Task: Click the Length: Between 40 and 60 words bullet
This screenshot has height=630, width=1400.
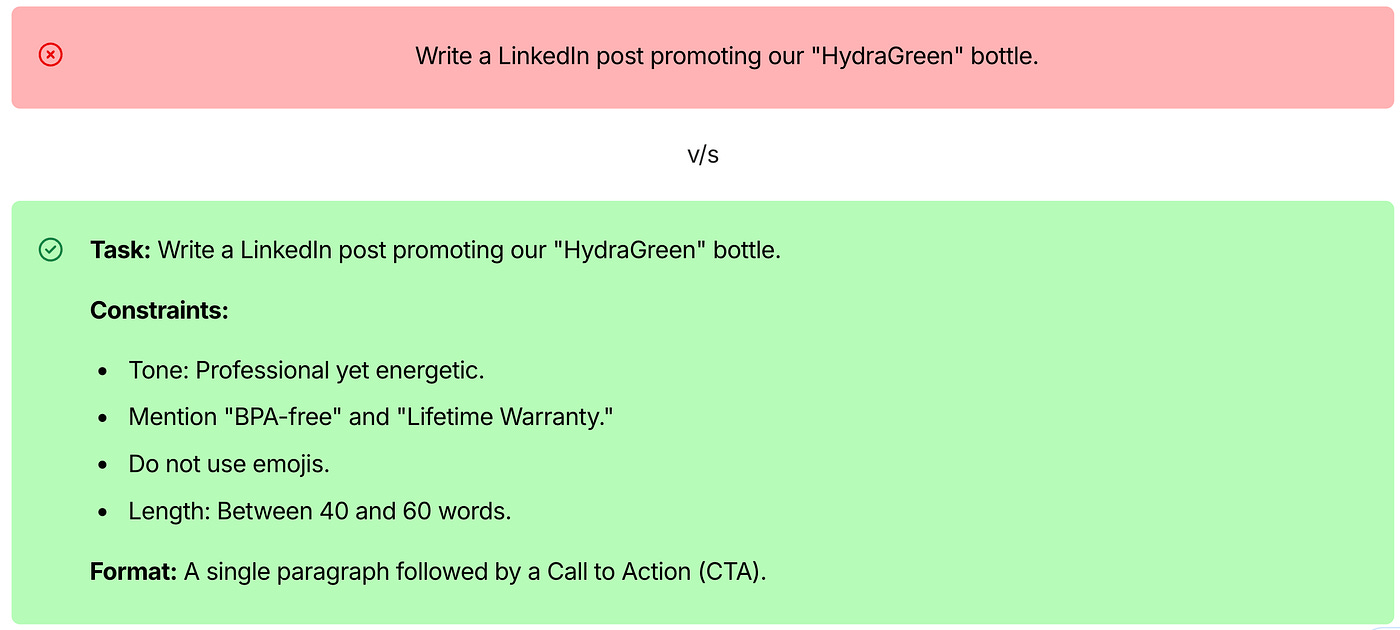Action: pos(320,511)
